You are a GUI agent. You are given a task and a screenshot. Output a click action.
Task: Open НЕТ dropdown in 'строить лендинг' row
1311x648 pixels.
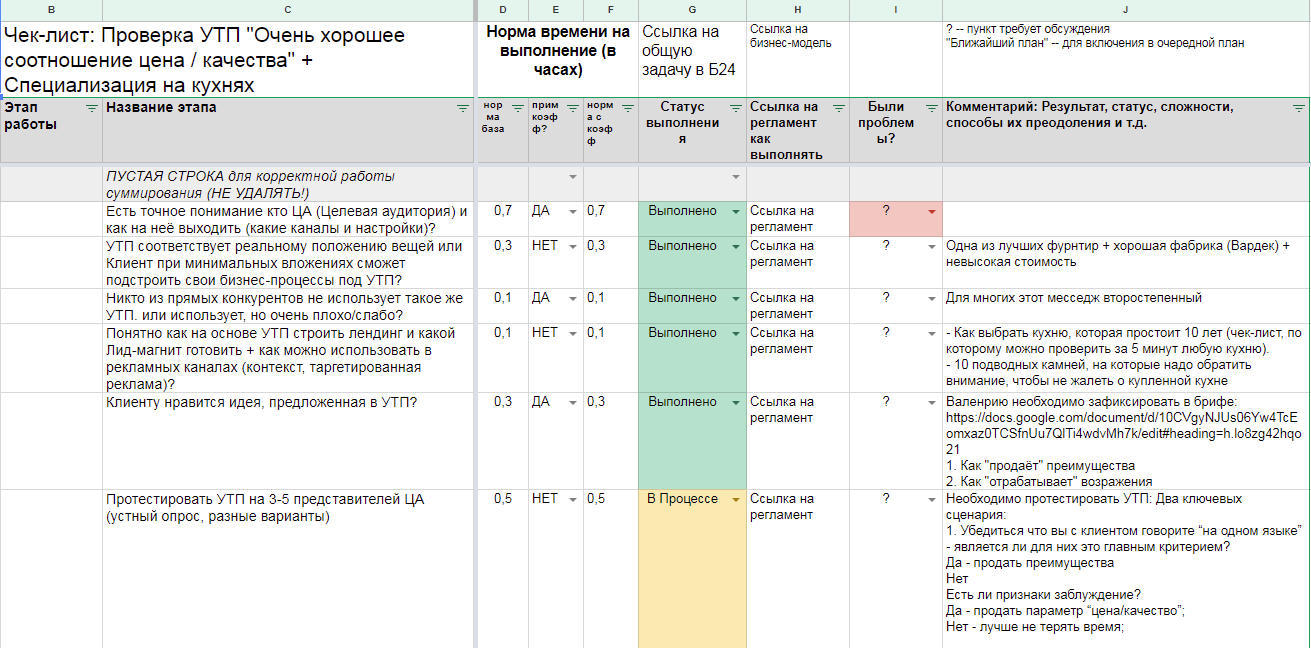tap(573, 334)
